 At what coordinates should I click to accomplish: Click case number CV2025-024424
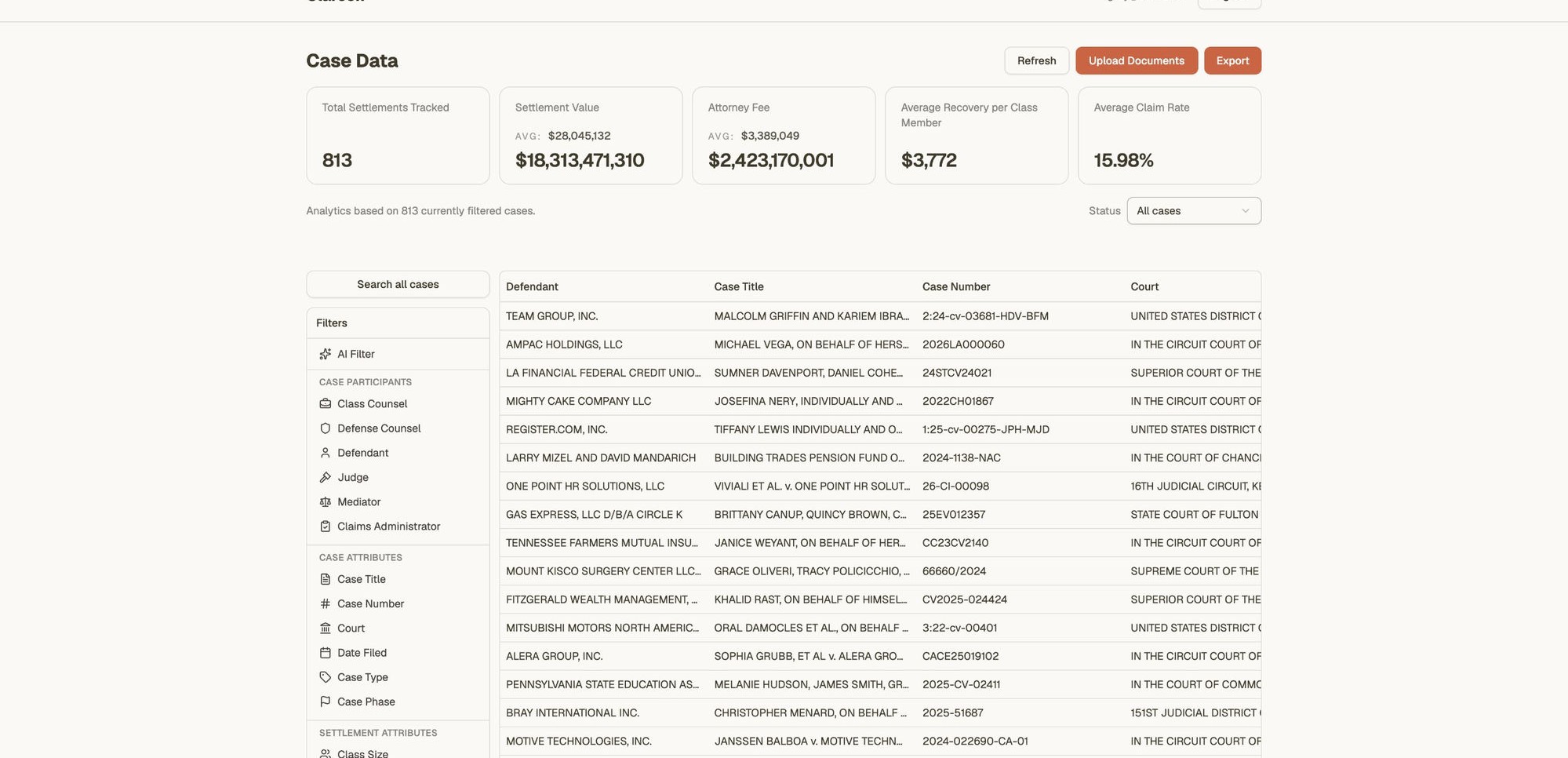[965, 599]
